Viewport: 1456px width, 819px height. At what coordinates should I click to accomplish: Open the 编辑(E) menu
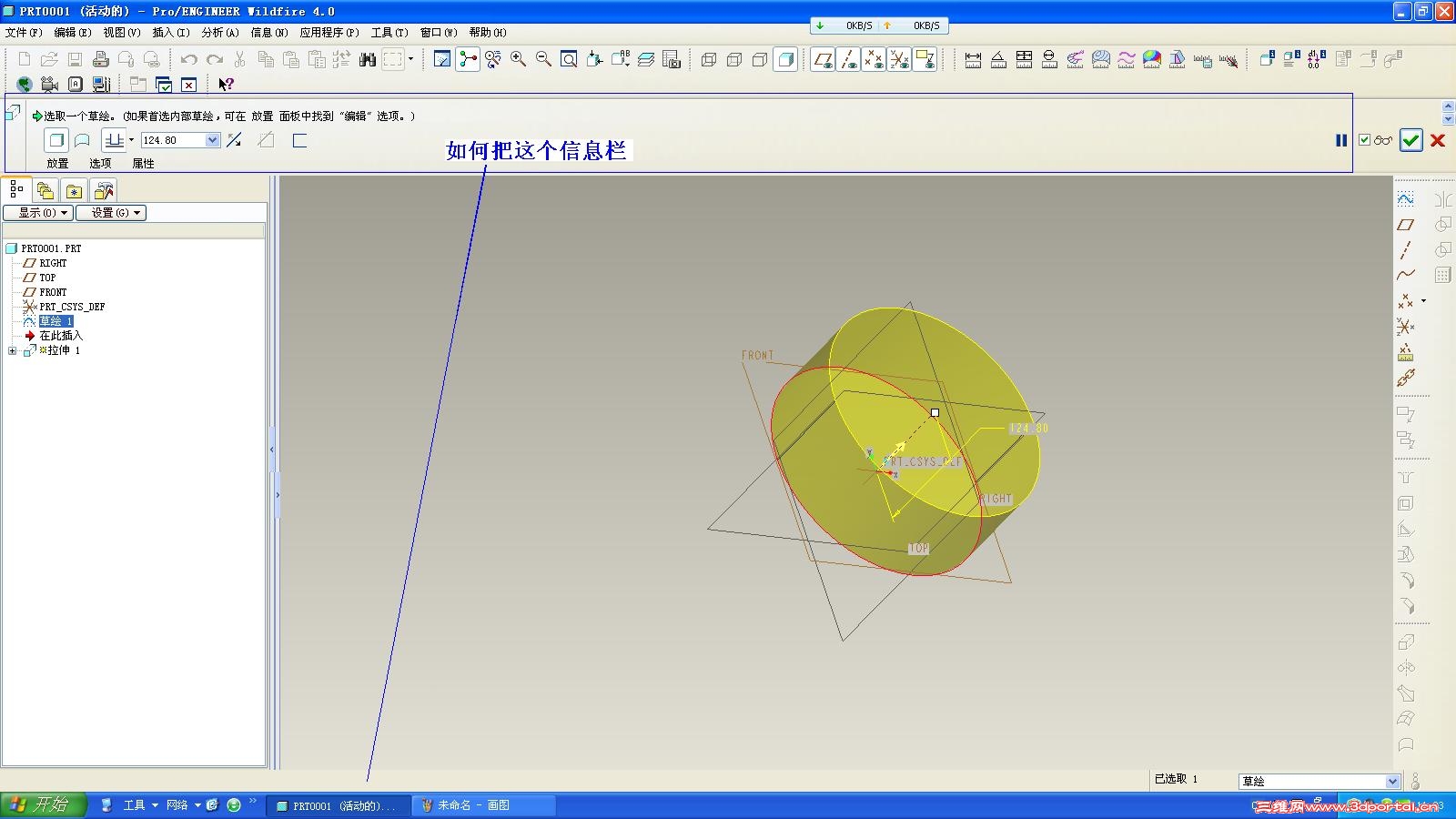pos(73,33)
